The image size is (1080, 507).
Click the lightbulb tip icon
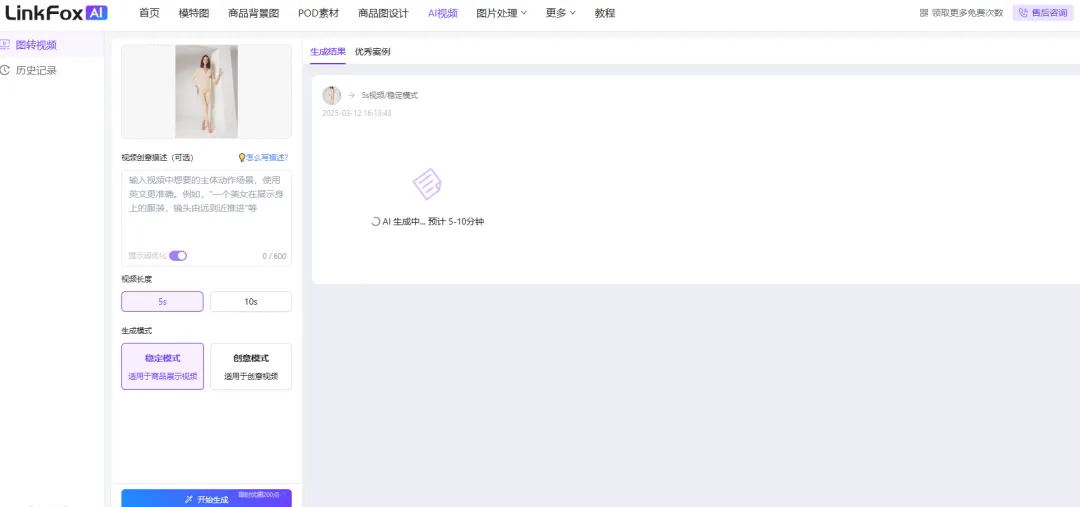coord(242,158)
